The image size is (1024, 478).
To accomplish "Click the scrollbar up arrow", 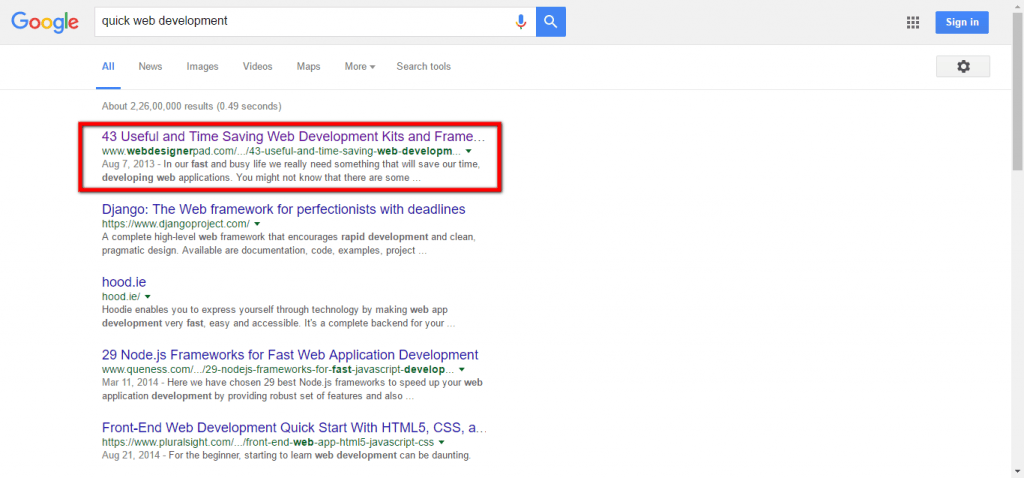I will [1018, 5].
